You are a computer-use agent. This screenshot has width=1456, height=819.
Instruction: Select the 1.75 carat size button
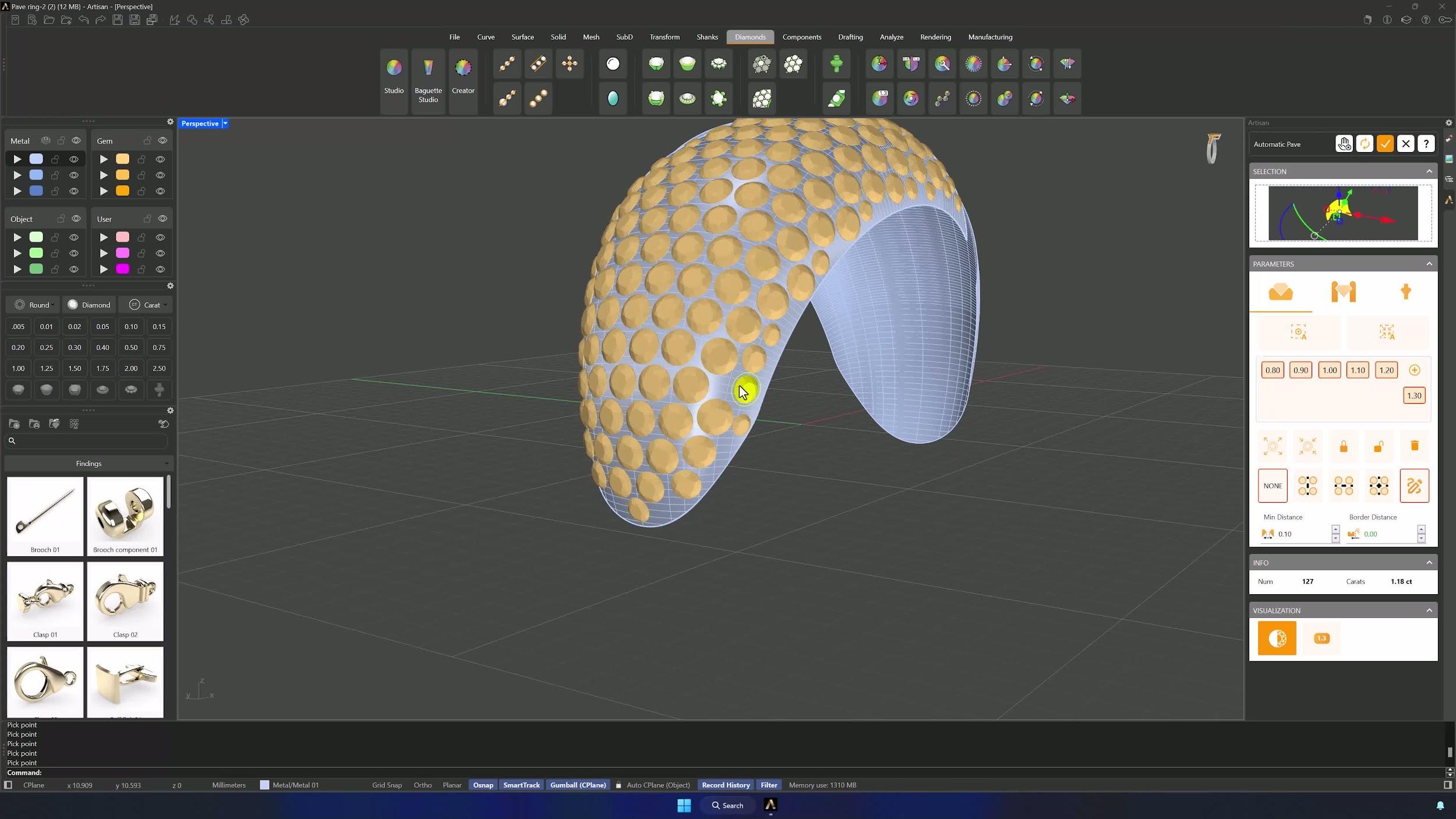pos(103,369)
